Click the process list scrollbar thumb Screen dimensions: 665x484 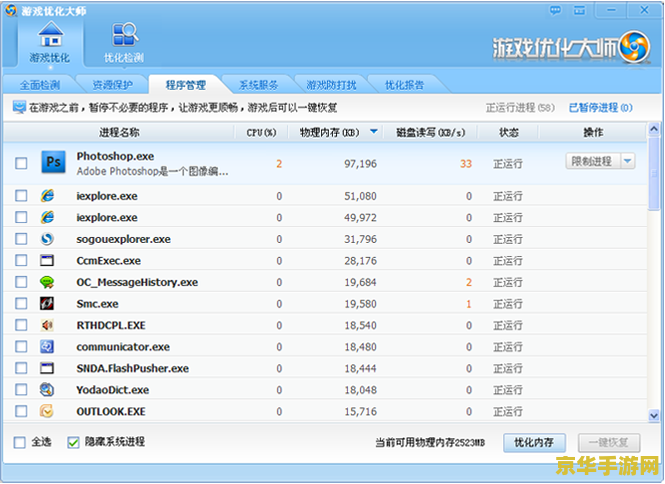[654, 173]
